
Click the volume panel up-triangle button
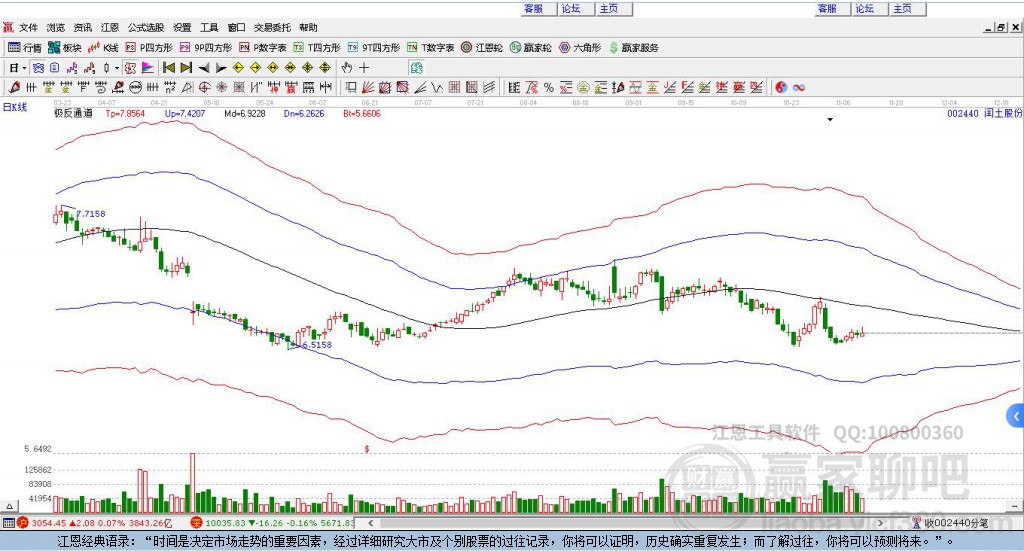pyautogui.click(x=10, y=506)
